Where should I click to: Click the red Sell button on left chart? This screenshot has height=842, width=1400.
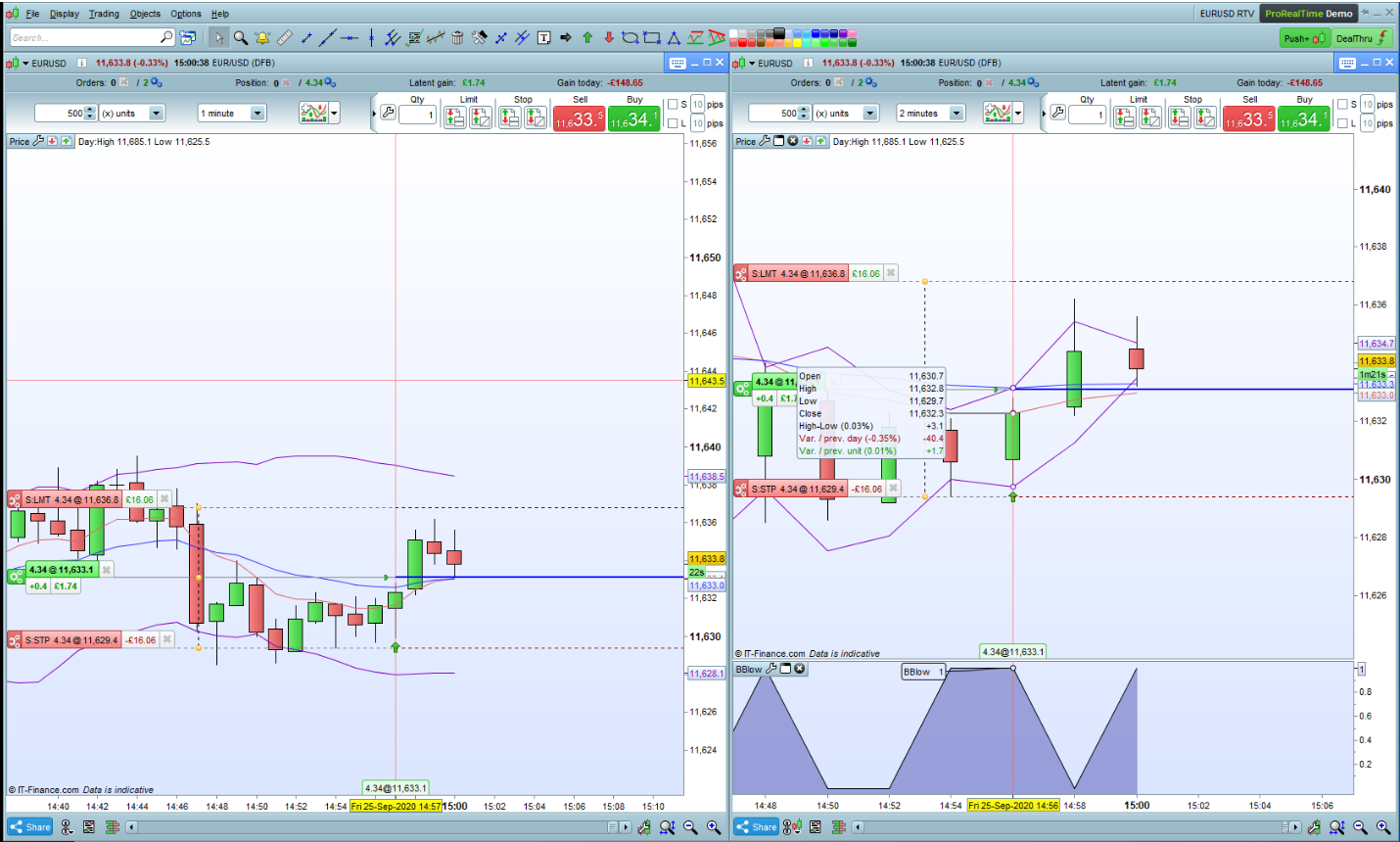pos(580,118)
